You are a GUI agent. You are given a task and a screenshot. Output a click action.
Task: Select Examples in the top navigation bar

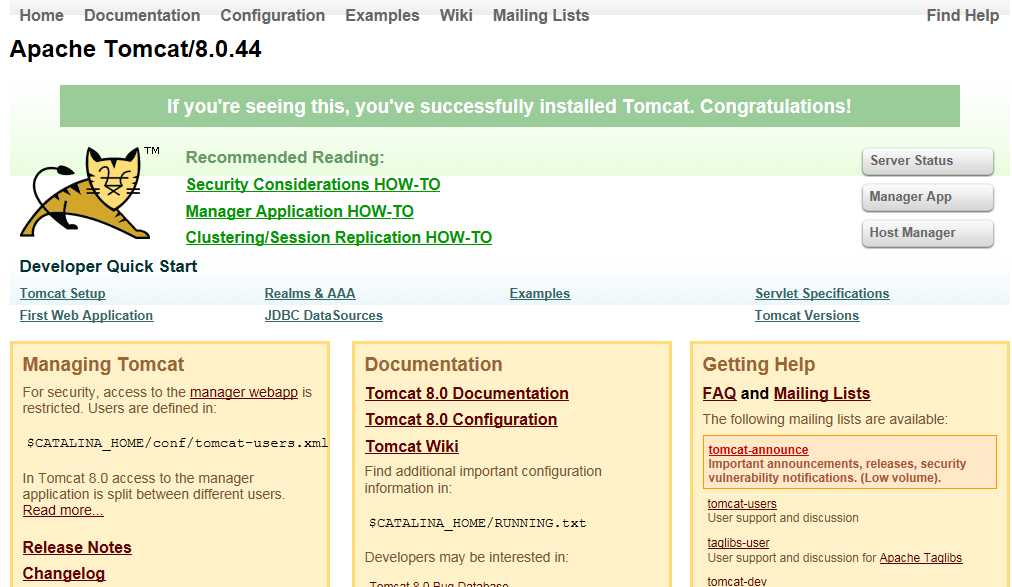point(382,15)
